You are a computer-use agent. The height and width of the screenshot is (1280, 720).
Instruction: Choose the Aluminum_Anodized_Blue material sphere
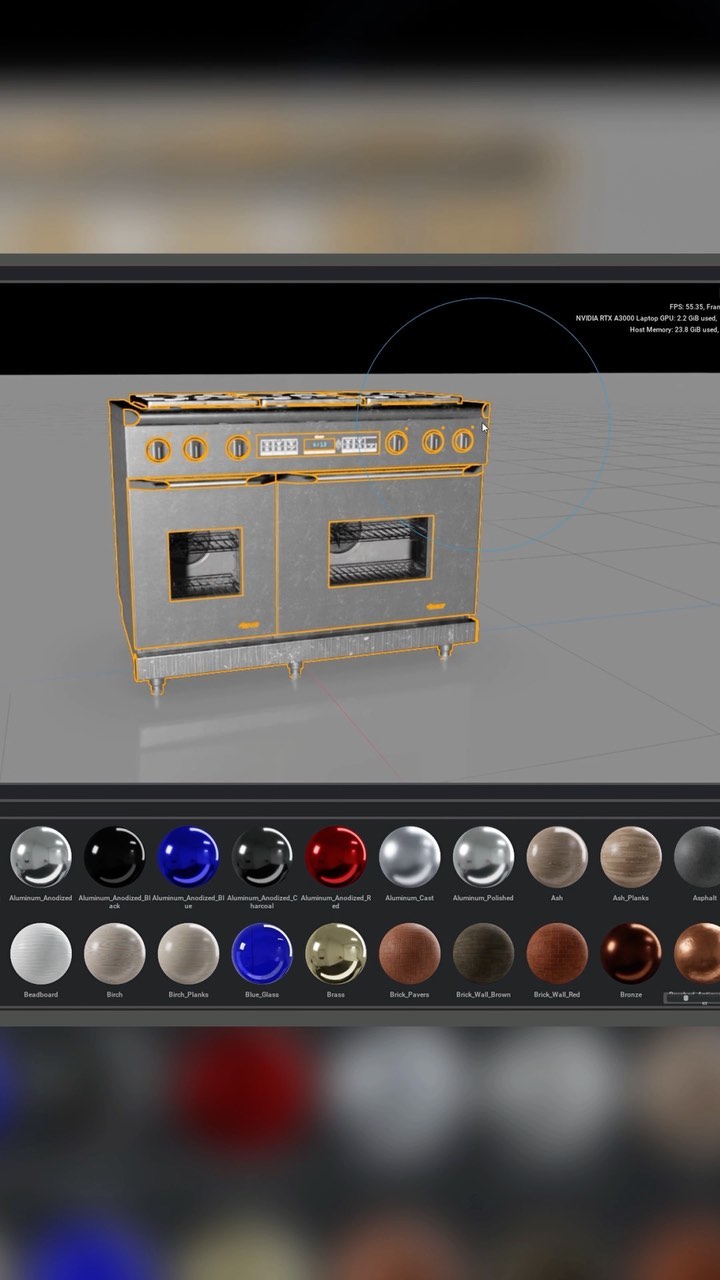(x=188, y=857)
